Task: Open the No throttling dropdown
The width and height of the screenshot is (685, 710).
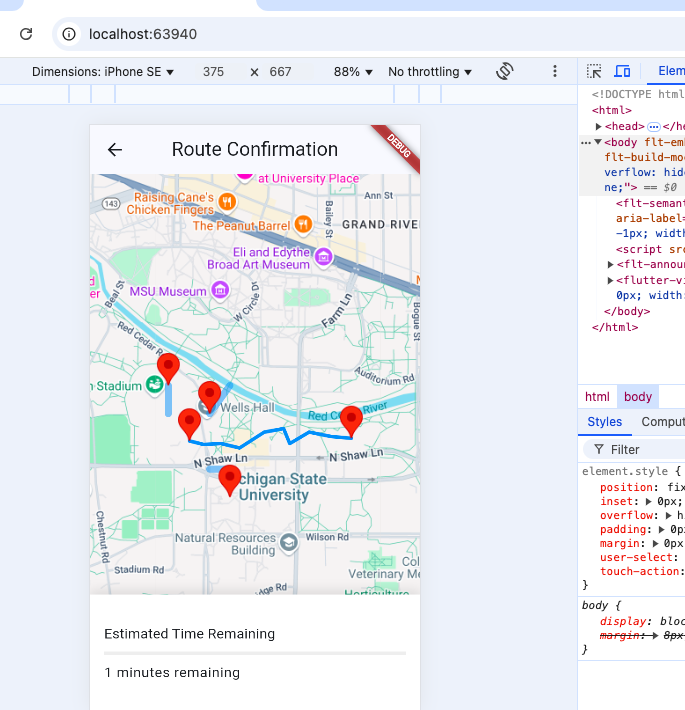Action: click(x=430, y=72)
